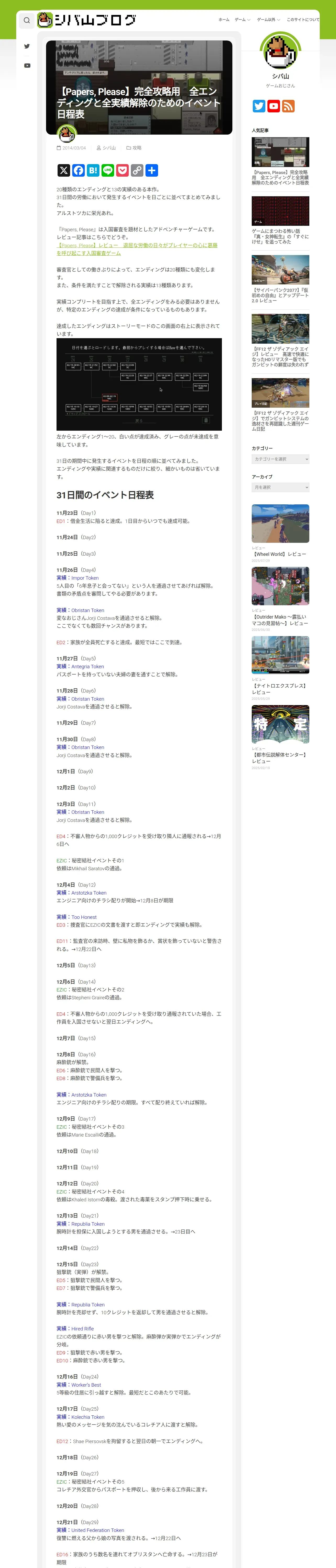
Task: Click the 実績：Kolechia Token entry
Action: coord(81,1417)
